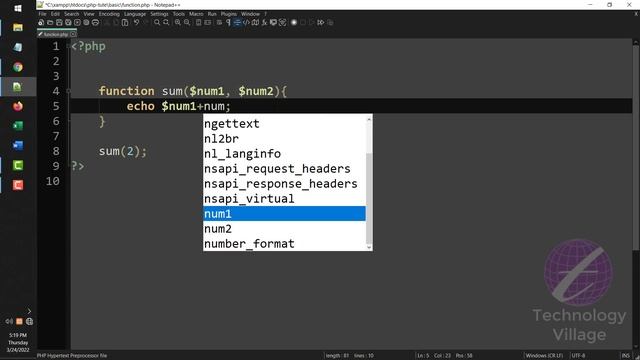Select nsapi_request_headers in autocomplete list

pos(284,169)
